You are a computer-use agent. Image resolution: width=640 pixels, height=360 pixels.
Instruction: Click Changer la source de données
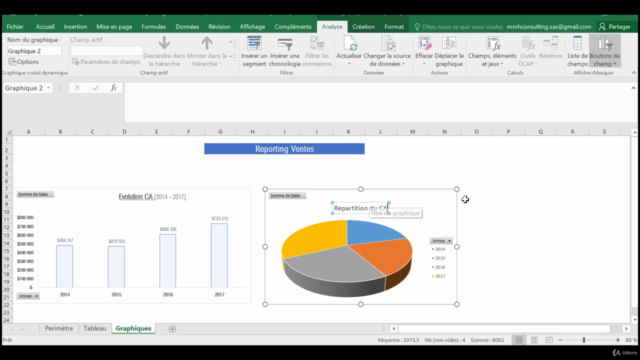click(387, 51)
